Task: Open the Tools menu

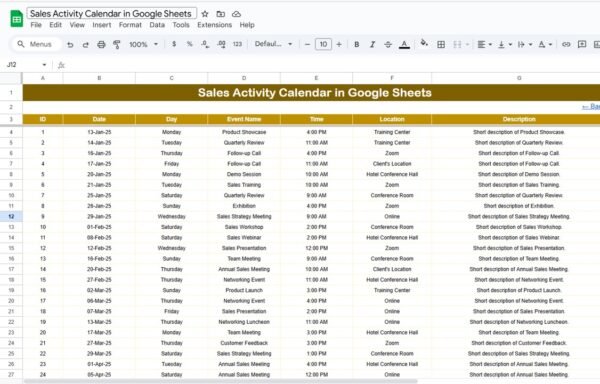Action: 181,25
